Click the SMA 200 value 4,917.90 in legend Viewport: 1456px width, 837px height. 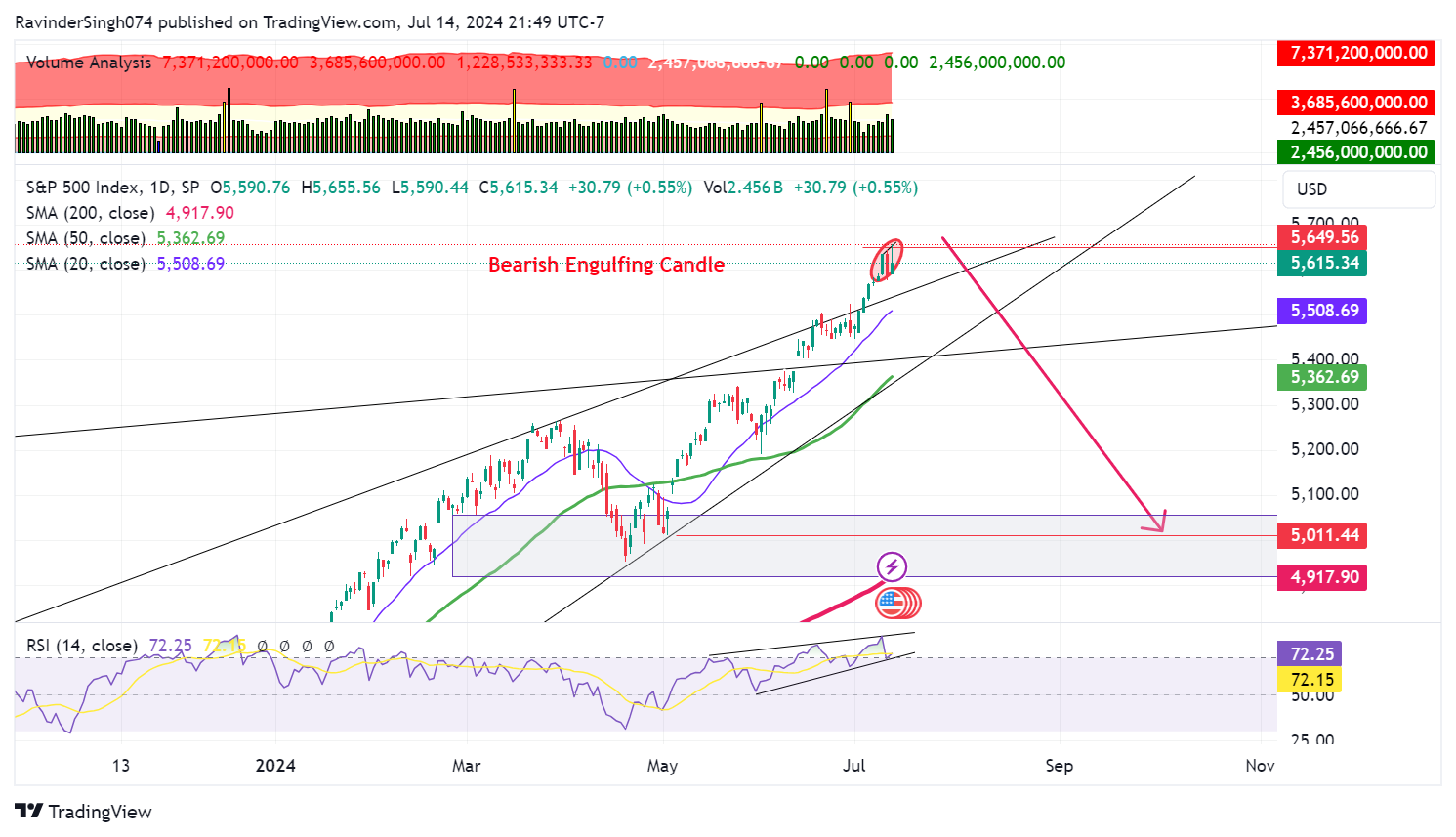[200, 213]
